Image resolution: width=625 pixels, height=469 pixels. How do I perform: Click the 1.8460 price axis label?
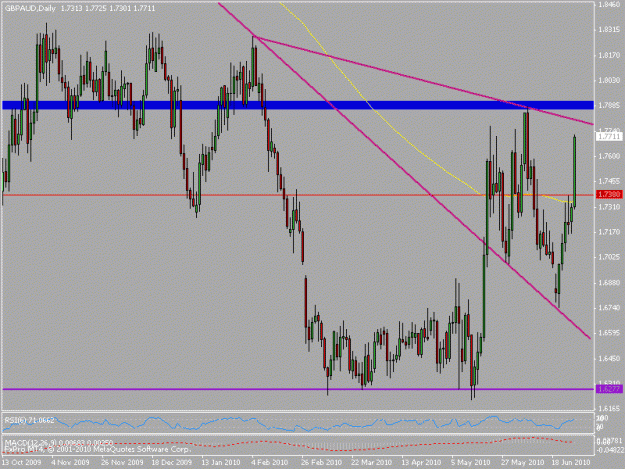click(609, 5)
